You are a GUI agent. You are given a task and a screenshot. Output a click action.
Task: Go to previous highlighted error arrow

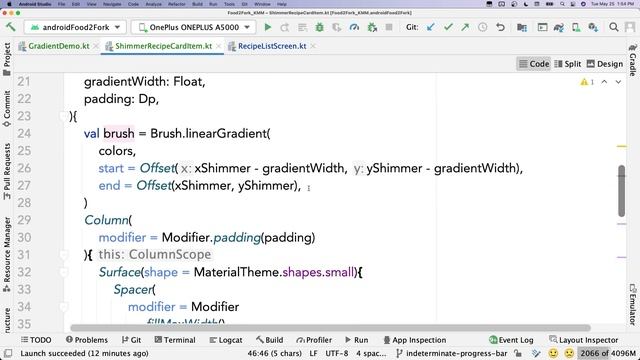tap(604, 82)
